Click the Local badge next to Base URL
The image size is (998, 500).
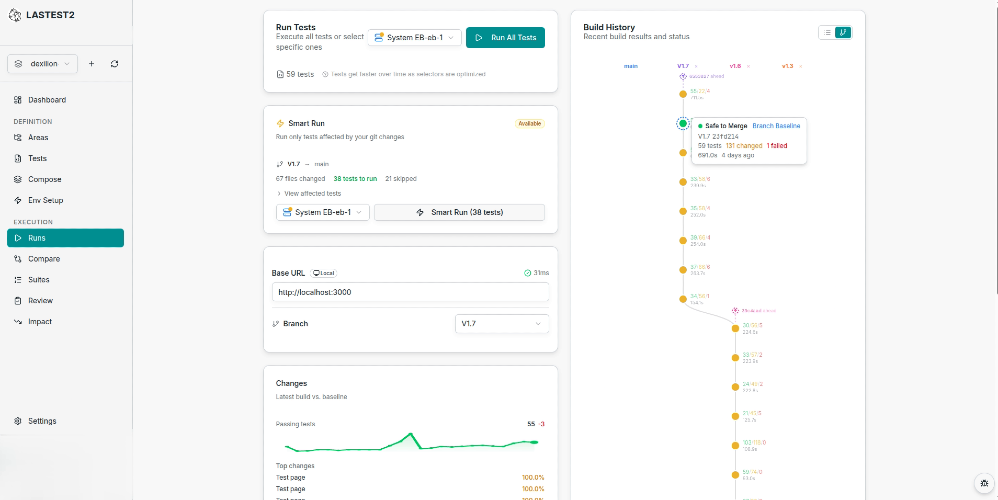pyautogui.click(x=324, y=273)
